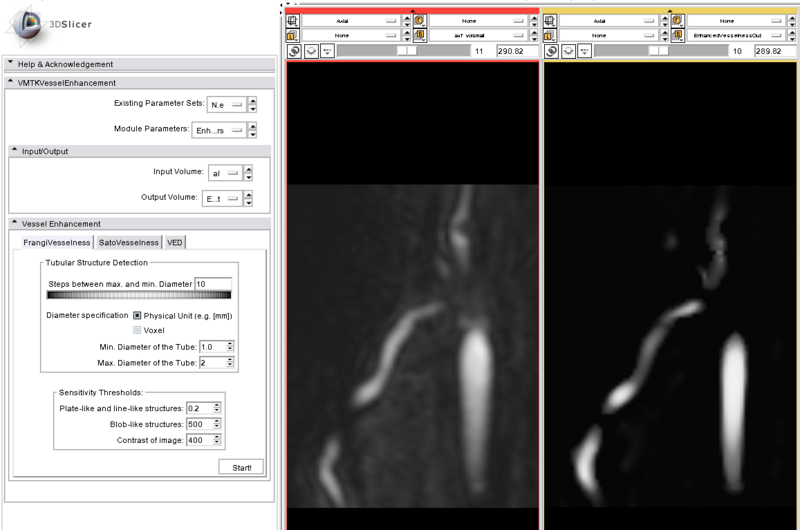This screenshot has width=800, height=530.
Task: Switch to the VED tab
Action: 174,241
